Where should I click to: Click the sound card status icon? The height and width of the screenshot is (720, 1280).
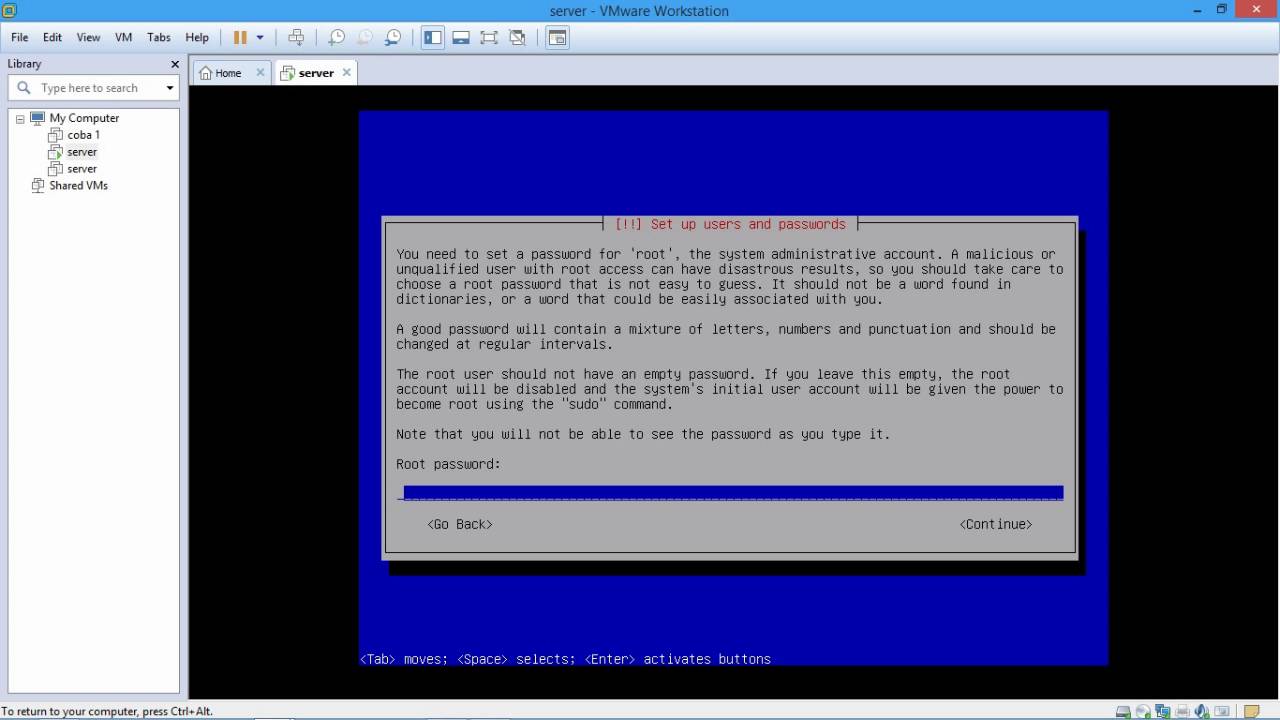coord(1202,711)
